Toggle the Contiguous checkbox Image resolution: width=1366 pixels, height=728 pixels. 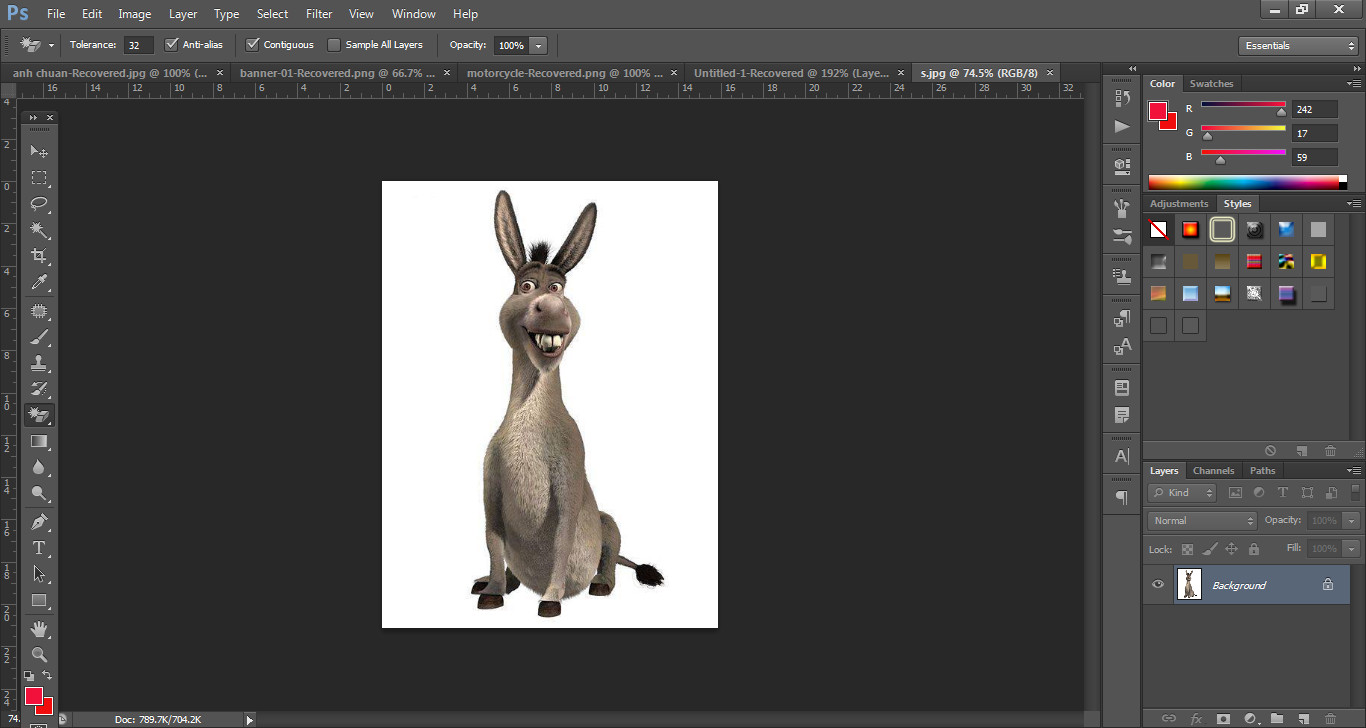(x=252, y=44)
